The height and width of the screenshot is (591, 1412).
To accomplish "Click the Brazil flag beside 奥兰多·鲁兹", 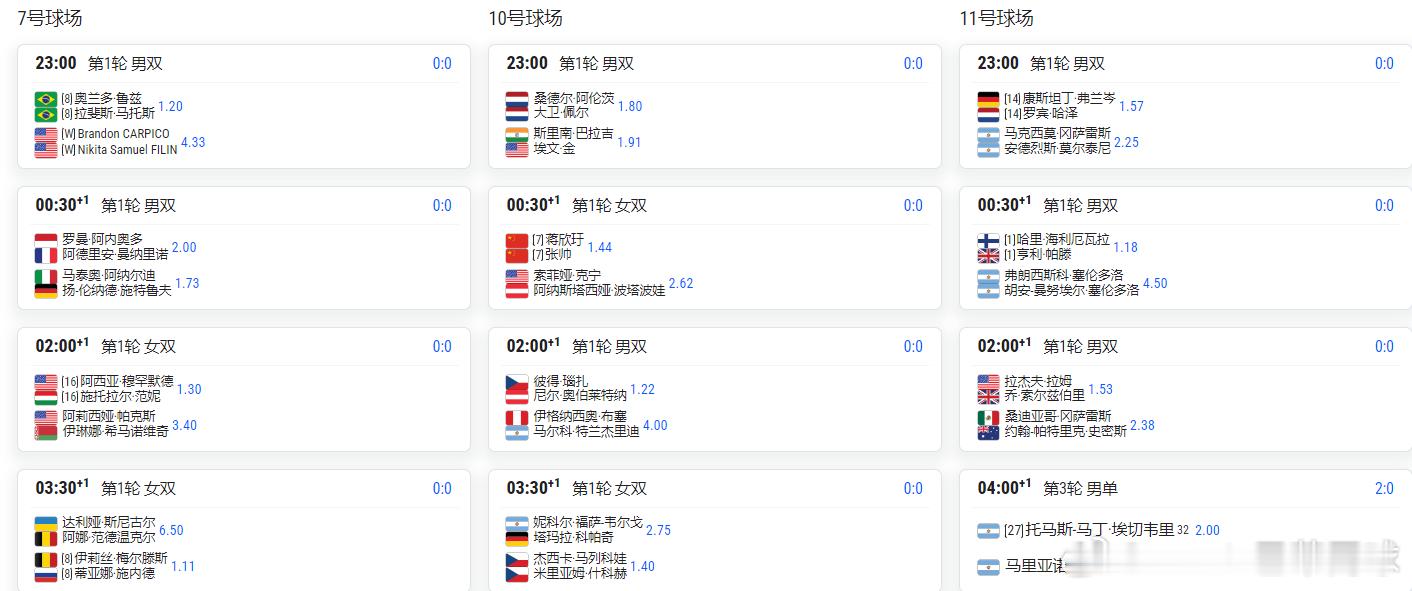I will (46, 99).
